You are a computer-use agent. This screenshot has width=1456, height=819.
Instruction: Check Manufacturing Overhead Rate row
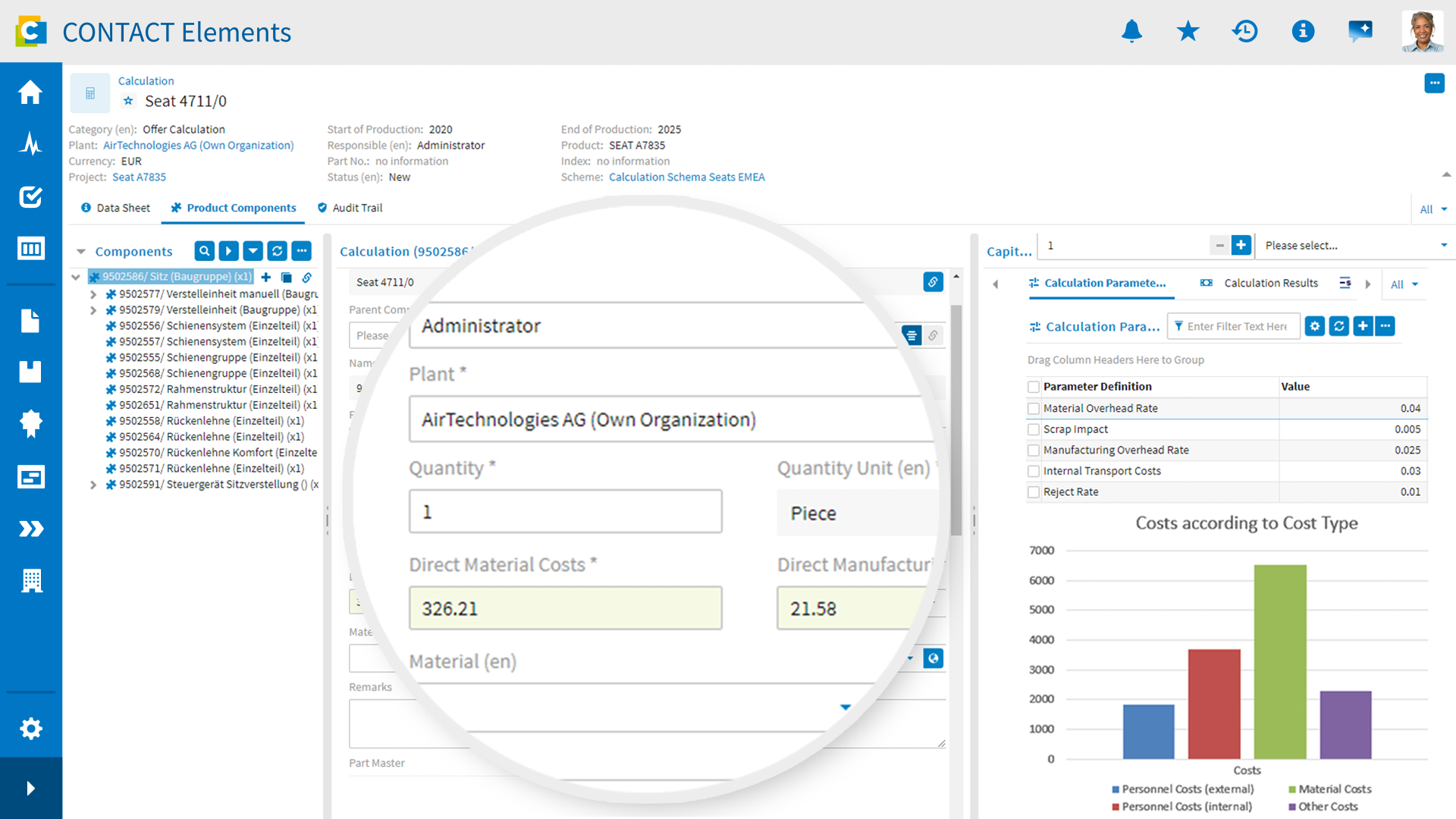1034,450
